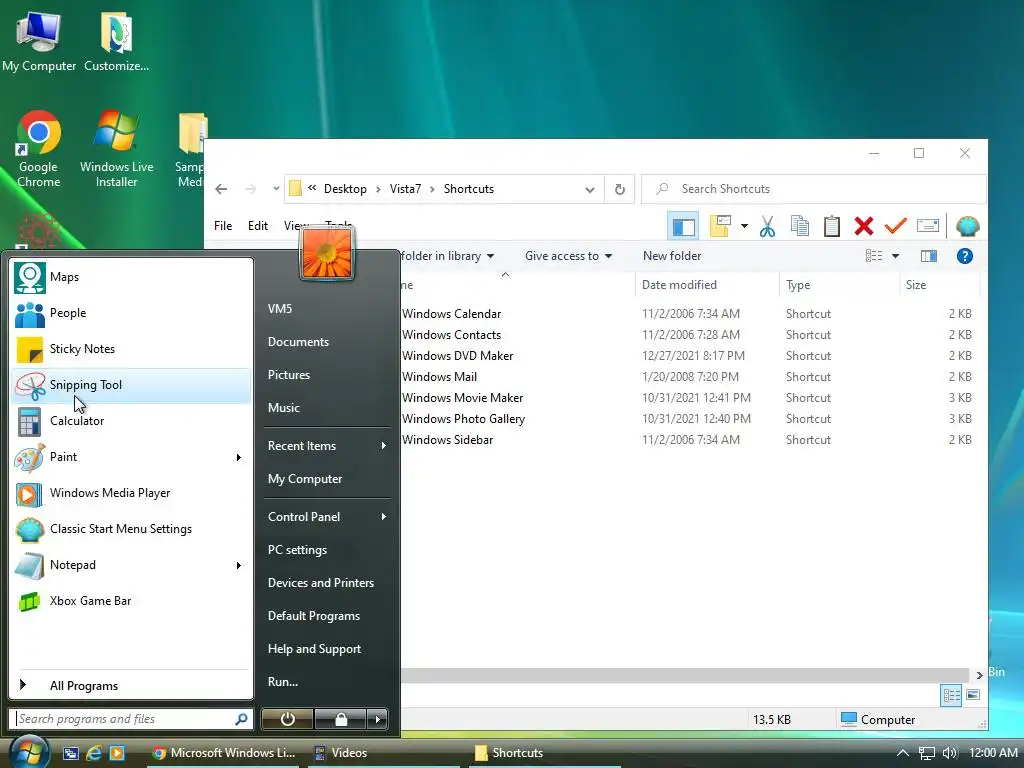Screen dimensions: 1024x768
Task: Click the volume tray icon
Action: click(950, 753)
